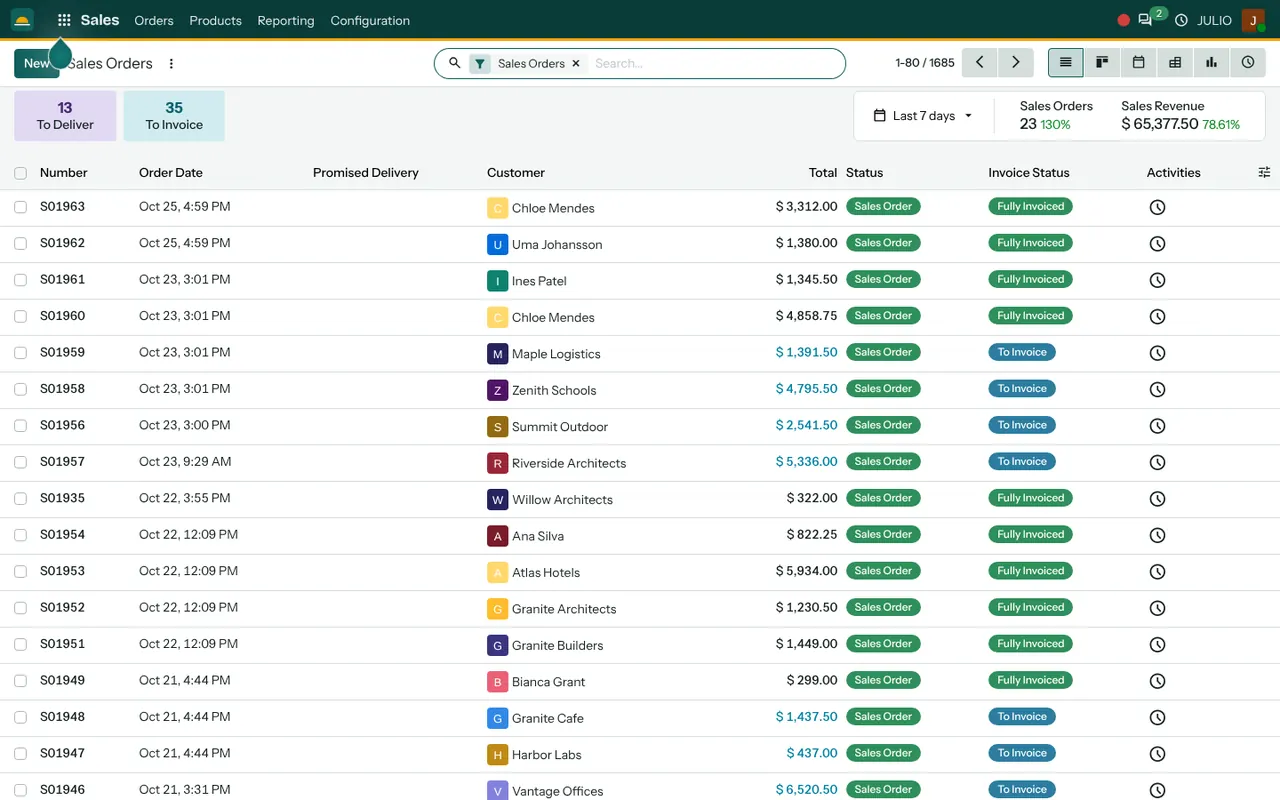Switch to pivot table view
This screenshot has height=800, width=1280.
pyautogui.click(x=1175, y=62)
